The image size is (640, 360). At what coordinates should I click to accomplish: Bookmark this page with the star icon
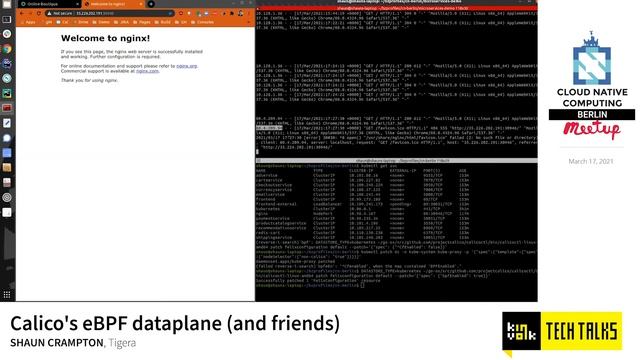170,13
